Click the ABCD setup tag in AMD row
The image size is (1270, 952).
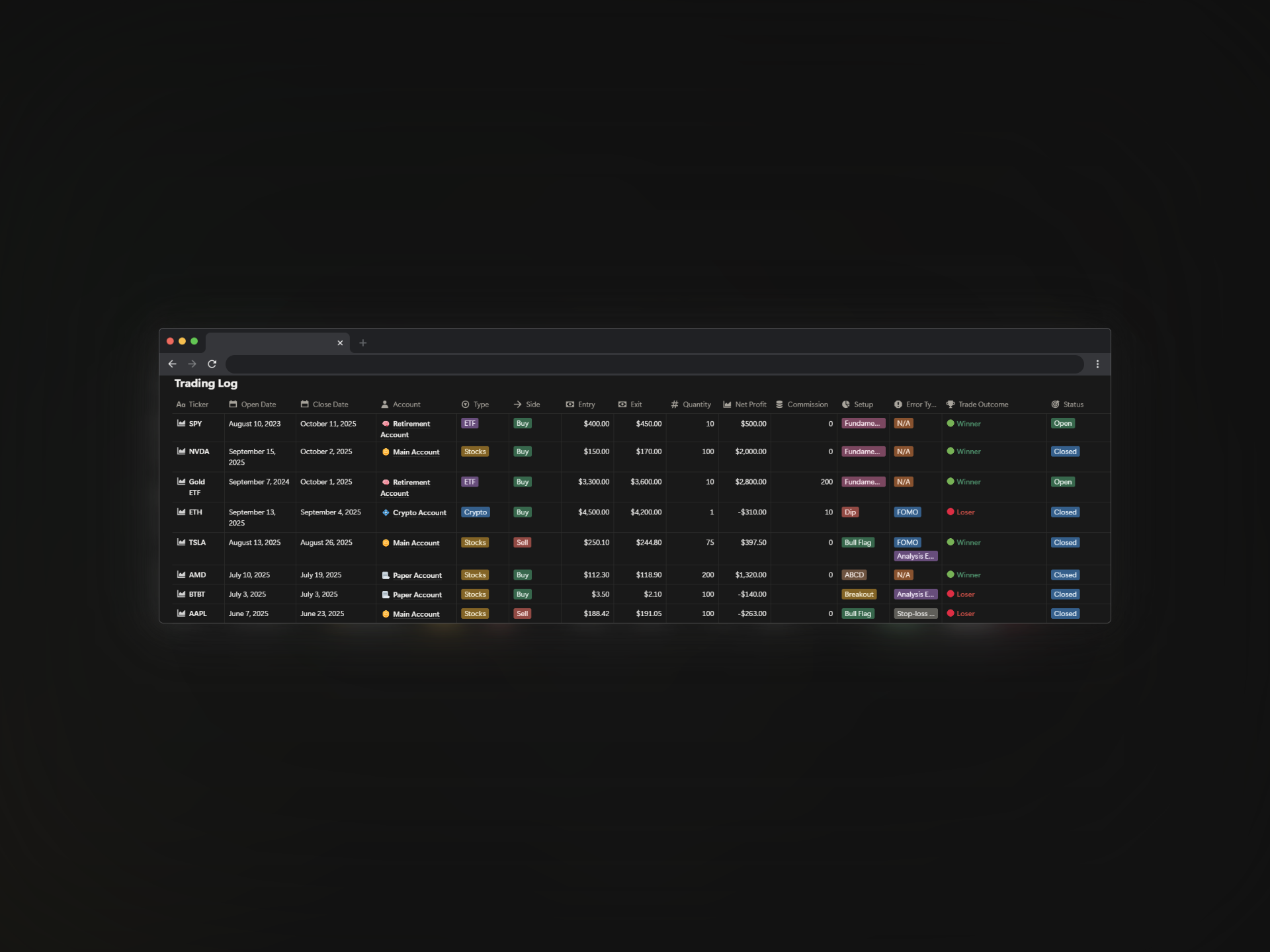point(854,575)
